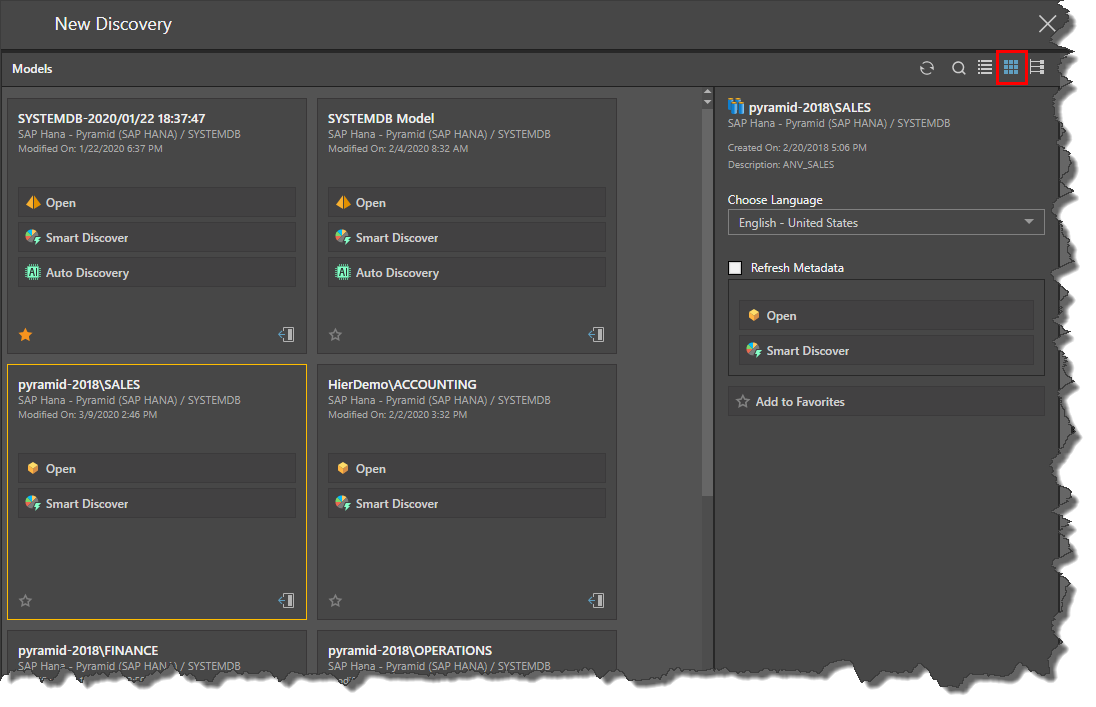The image size is (1096, 707).
Task: Click the pyramid Open icon on SYSTEMDB-2020/01/22
Action: (x=33, y=202)
